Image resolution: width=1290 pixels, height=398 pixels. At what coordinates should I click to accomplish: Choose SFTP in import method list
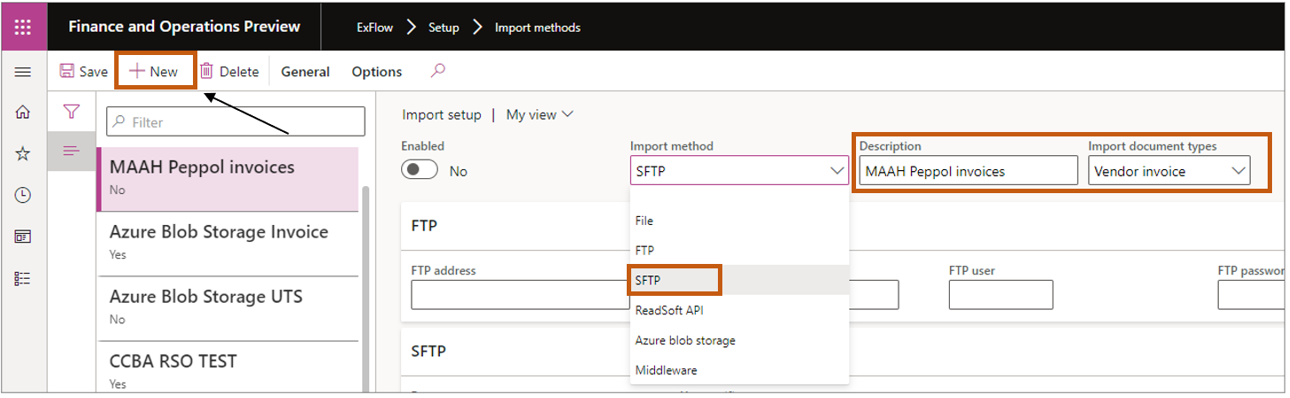coord(740,280)
